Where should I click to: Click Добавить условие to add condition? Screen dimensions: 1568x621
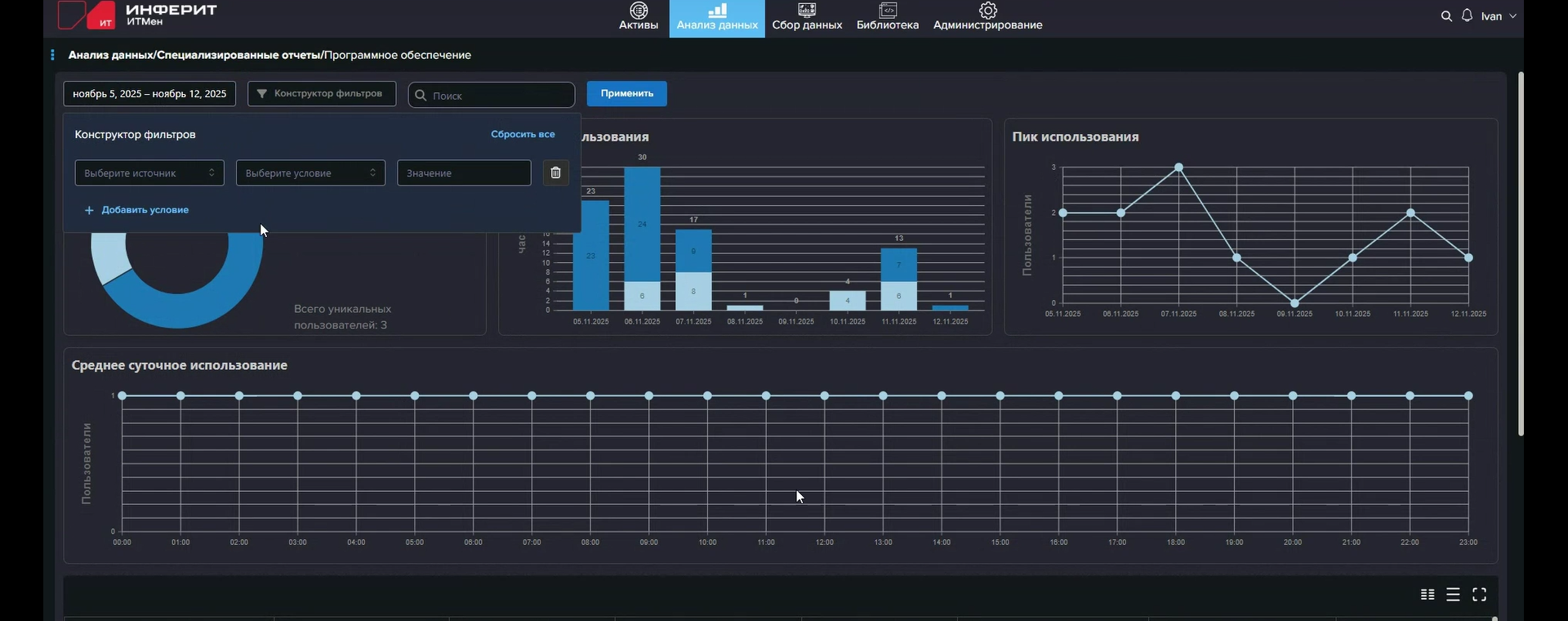click(x=137, y=210)
